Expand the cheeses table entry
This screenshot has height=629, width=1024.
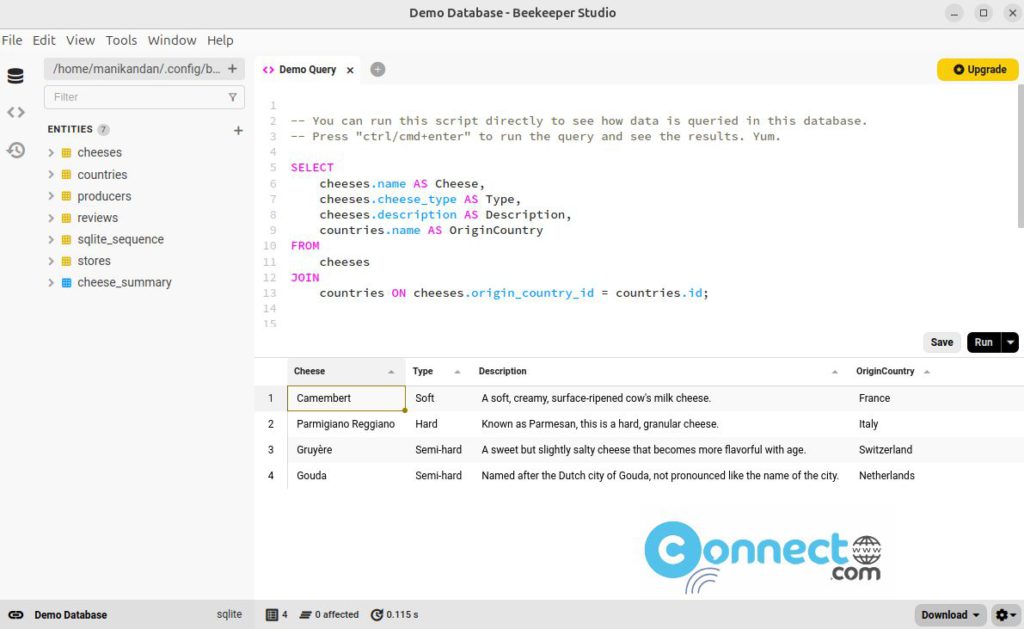coord(51,152)
